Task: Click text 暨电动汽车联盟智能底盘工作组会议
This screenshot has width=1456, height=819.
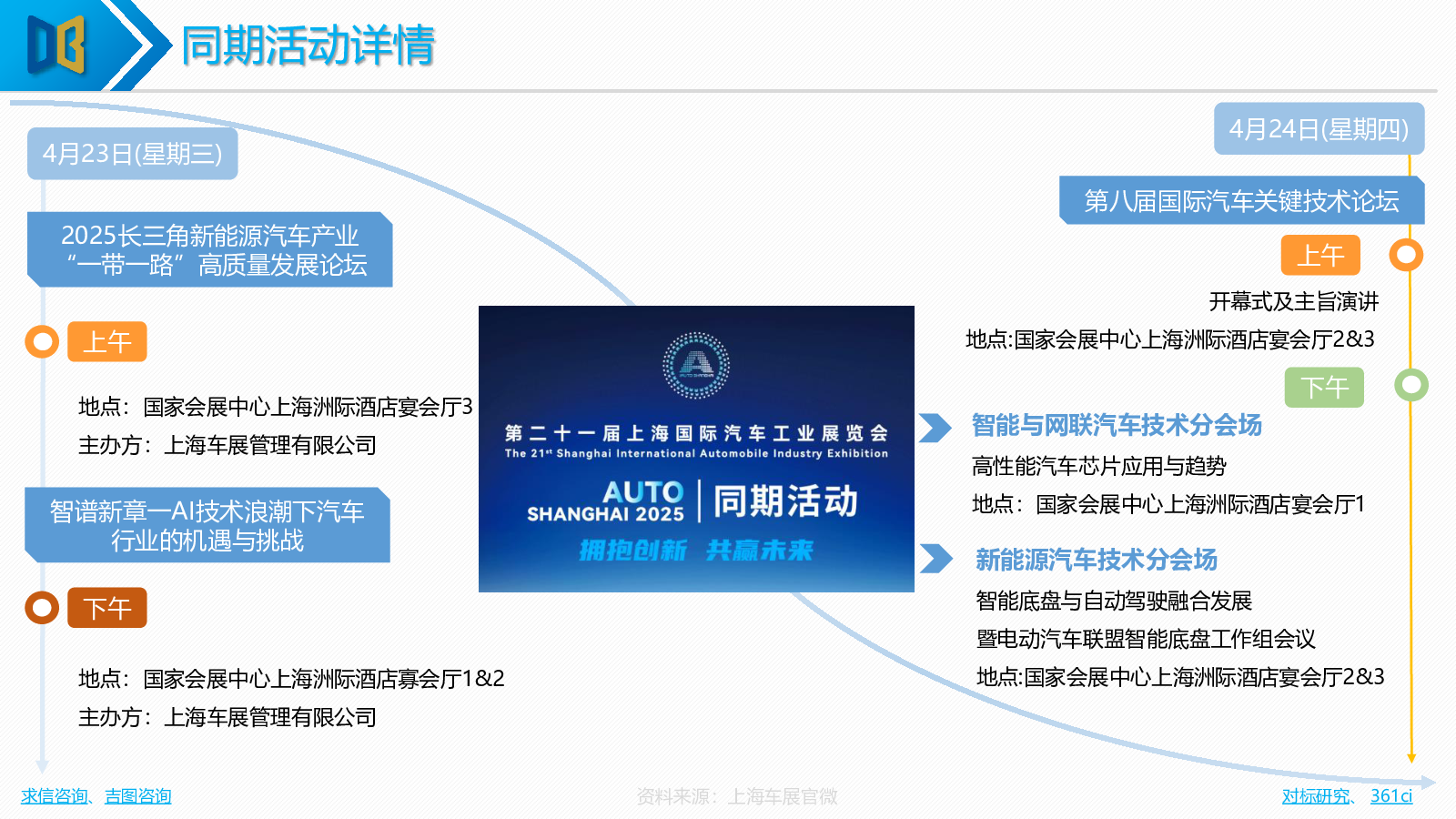Action: tap(1146, 639)
